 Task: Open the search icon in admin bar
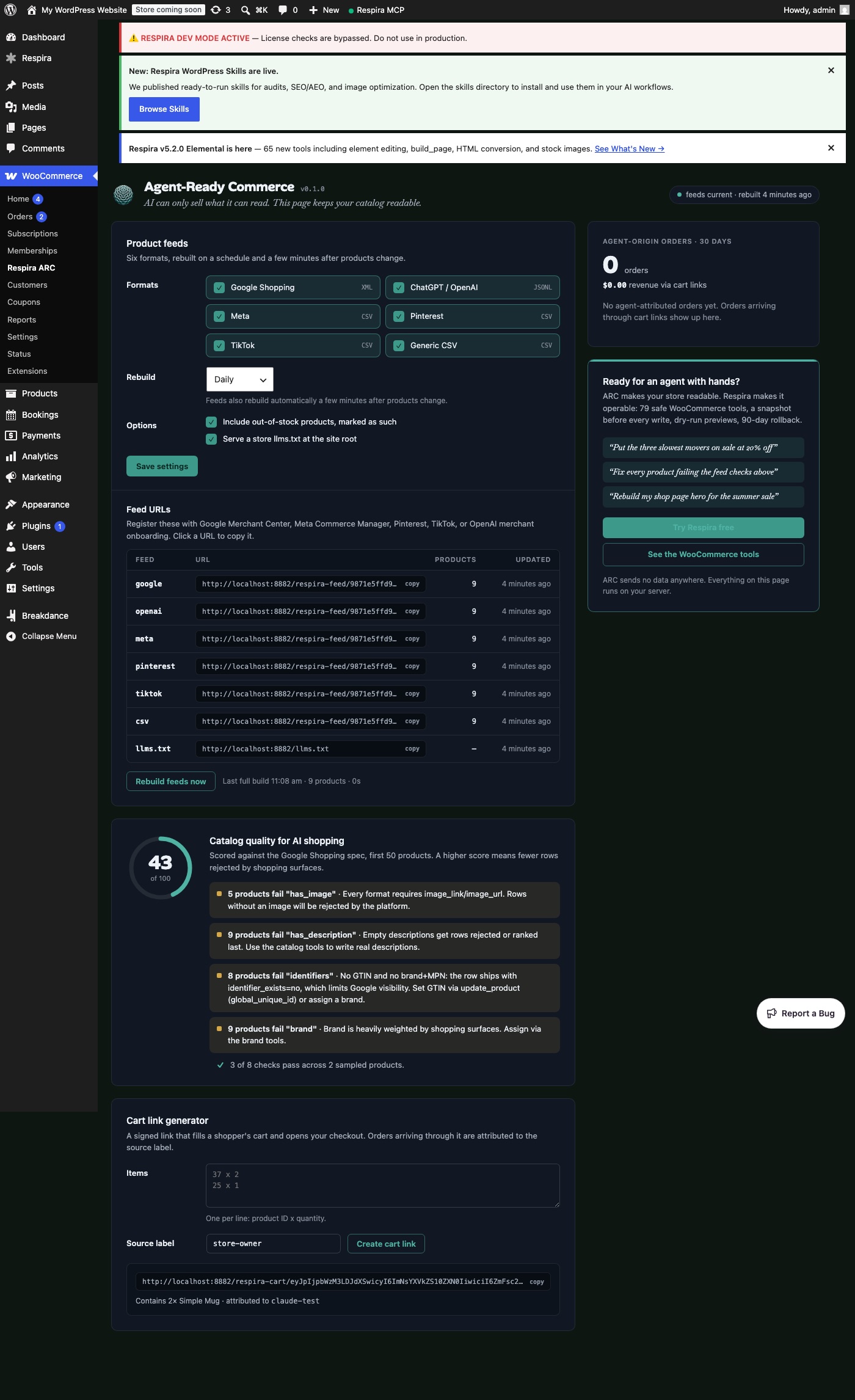point(246,10)
